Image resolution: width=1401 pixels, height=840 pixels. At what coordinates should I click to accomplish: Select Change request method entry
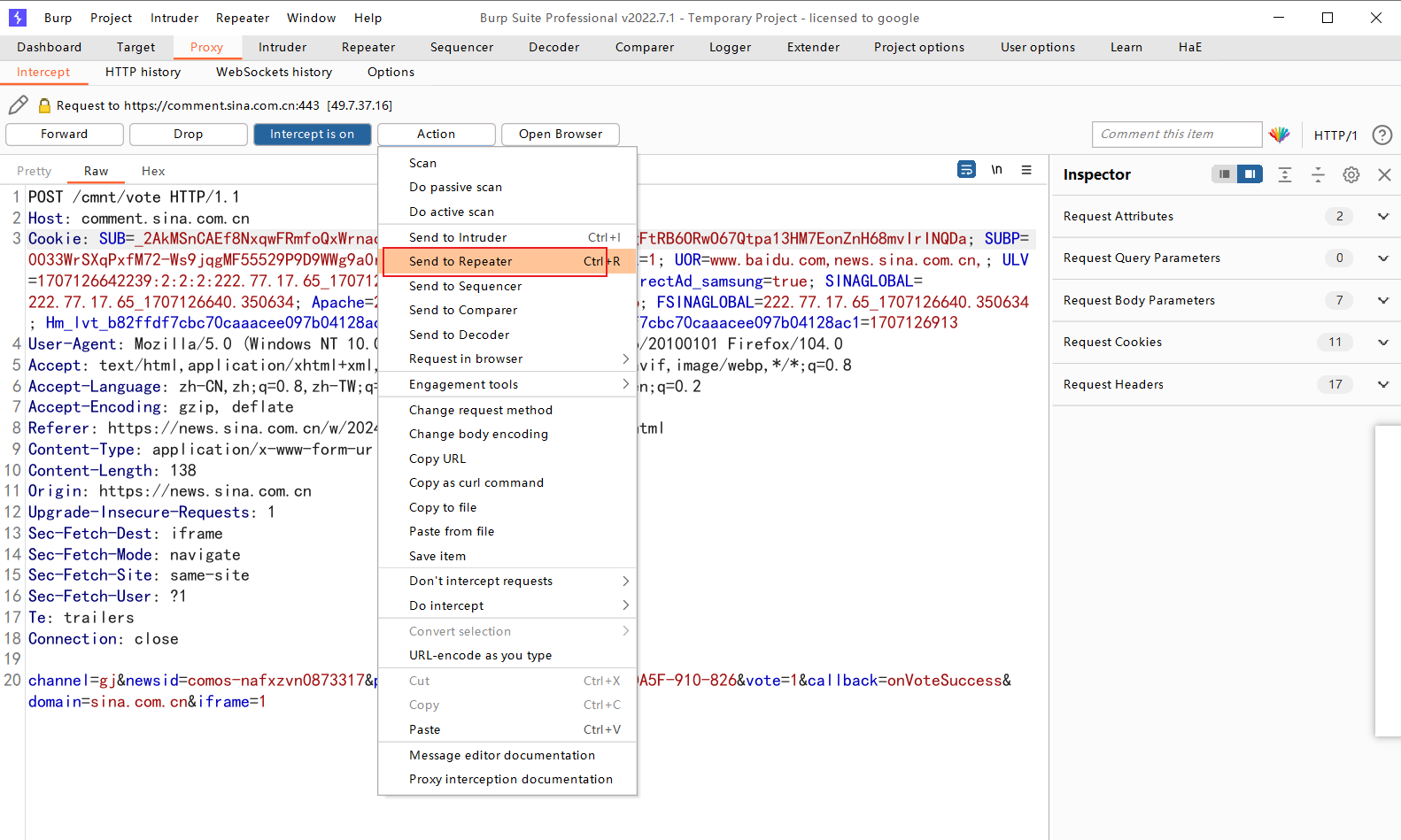click(507, 411)
